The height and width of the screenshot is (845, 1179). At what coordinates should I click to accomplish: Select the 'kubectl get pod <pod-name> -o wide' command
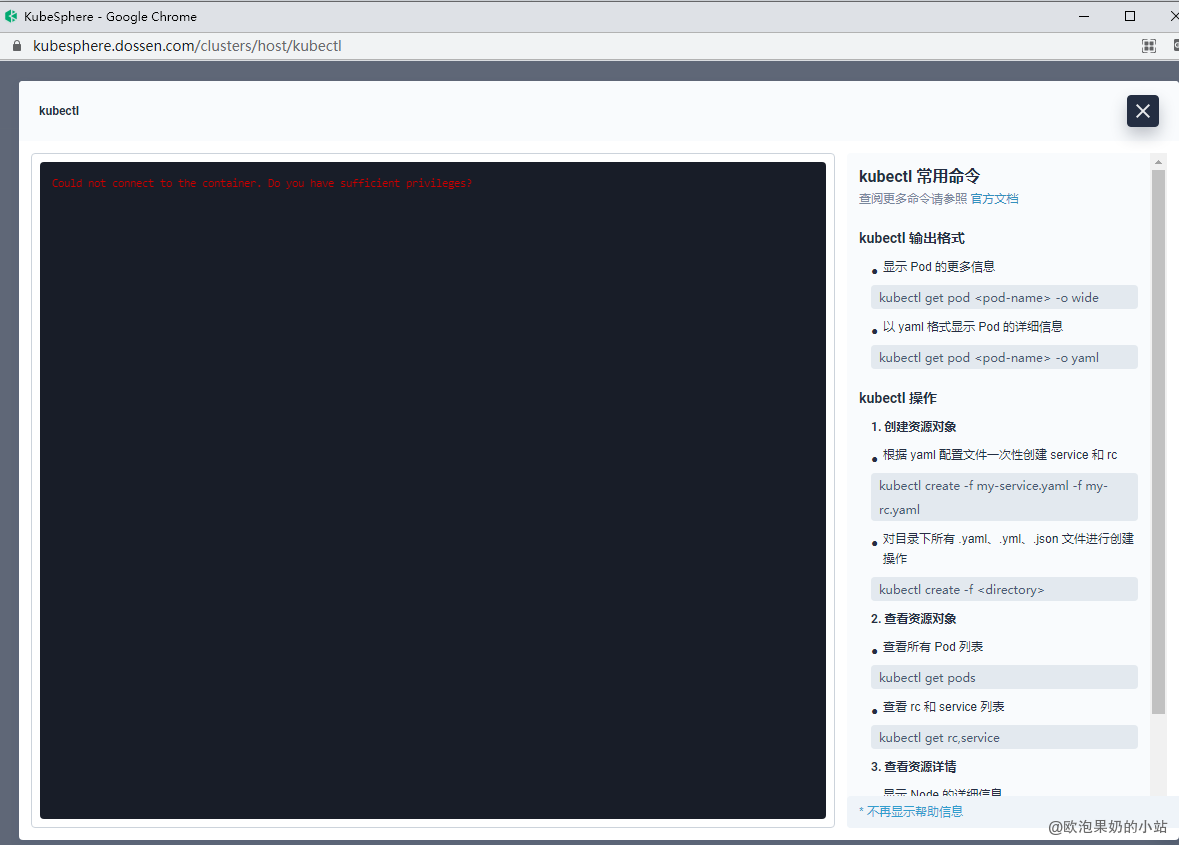click(1004, 298)
